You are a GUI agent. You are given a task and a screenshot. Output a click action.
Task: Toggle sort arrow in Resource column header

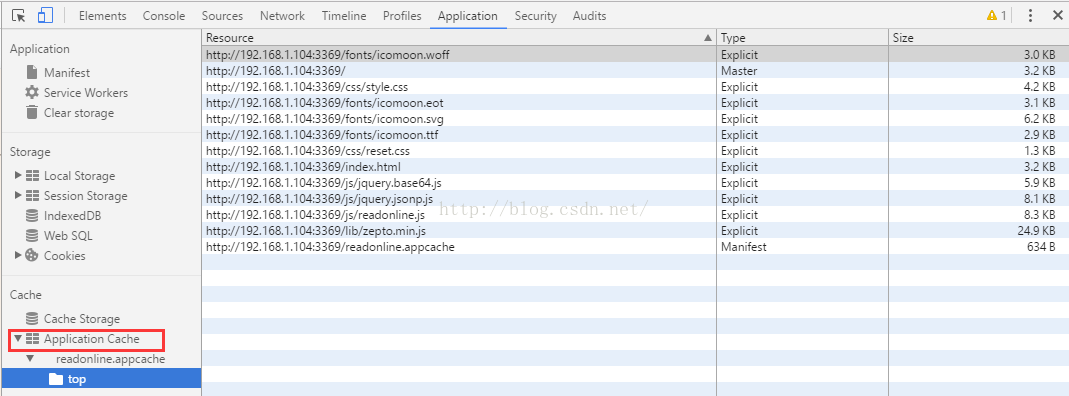708,38
